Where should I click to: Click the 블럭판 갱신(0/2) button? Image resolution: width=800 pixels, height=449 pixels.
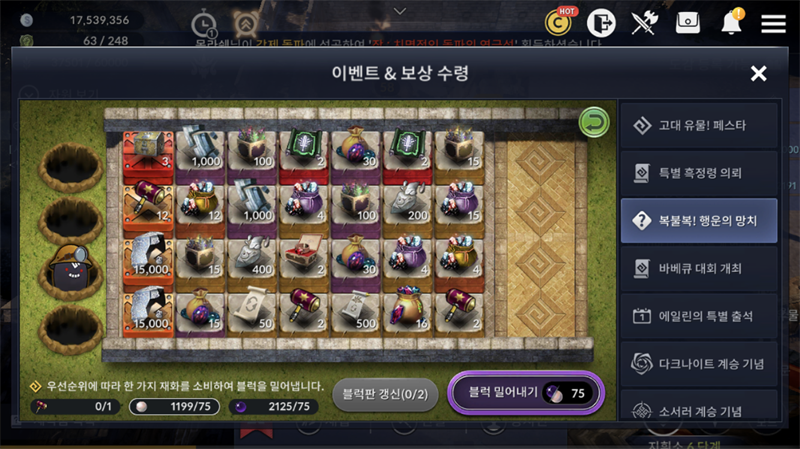pos(385,394)
